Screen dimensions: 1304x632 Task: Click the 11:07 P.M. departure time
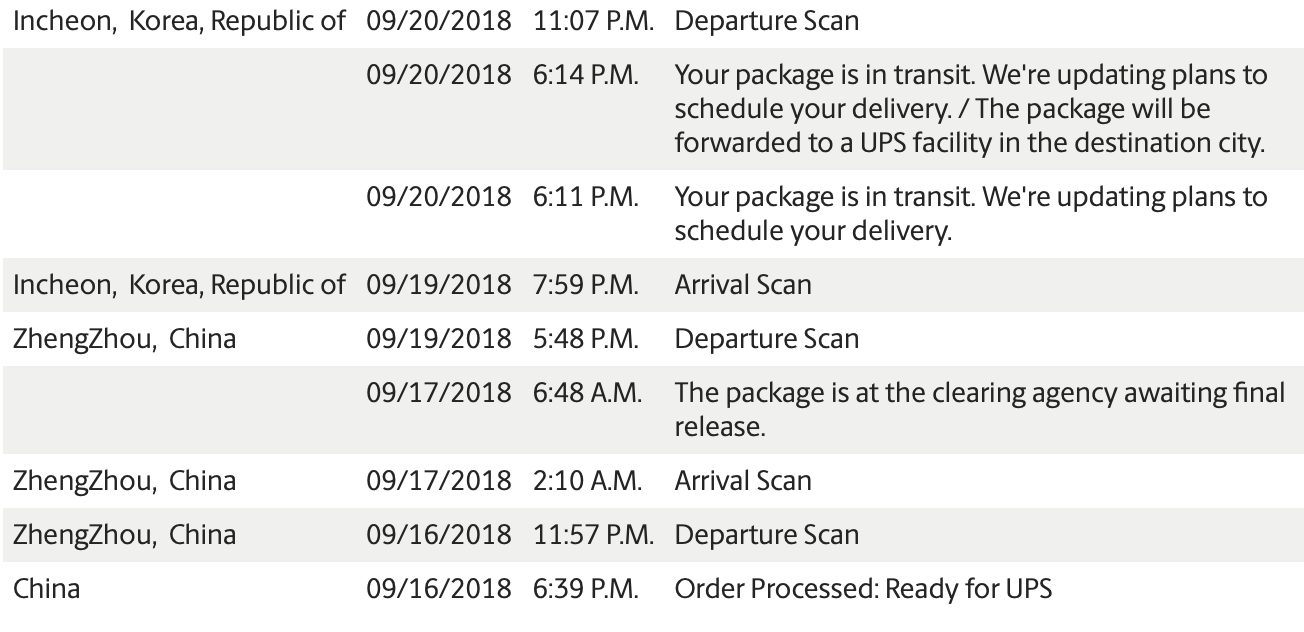594,21
